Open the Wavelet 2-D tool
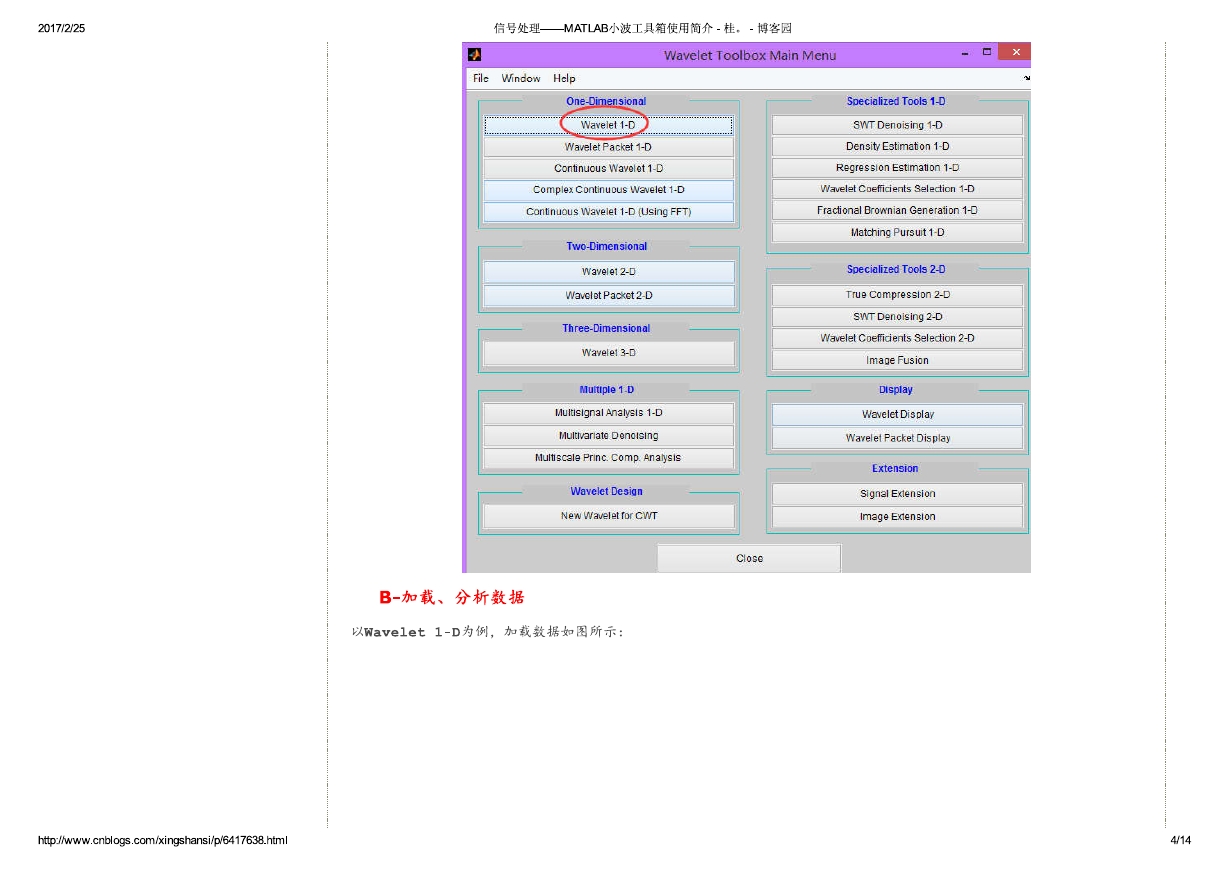 [x=608, y=272]
